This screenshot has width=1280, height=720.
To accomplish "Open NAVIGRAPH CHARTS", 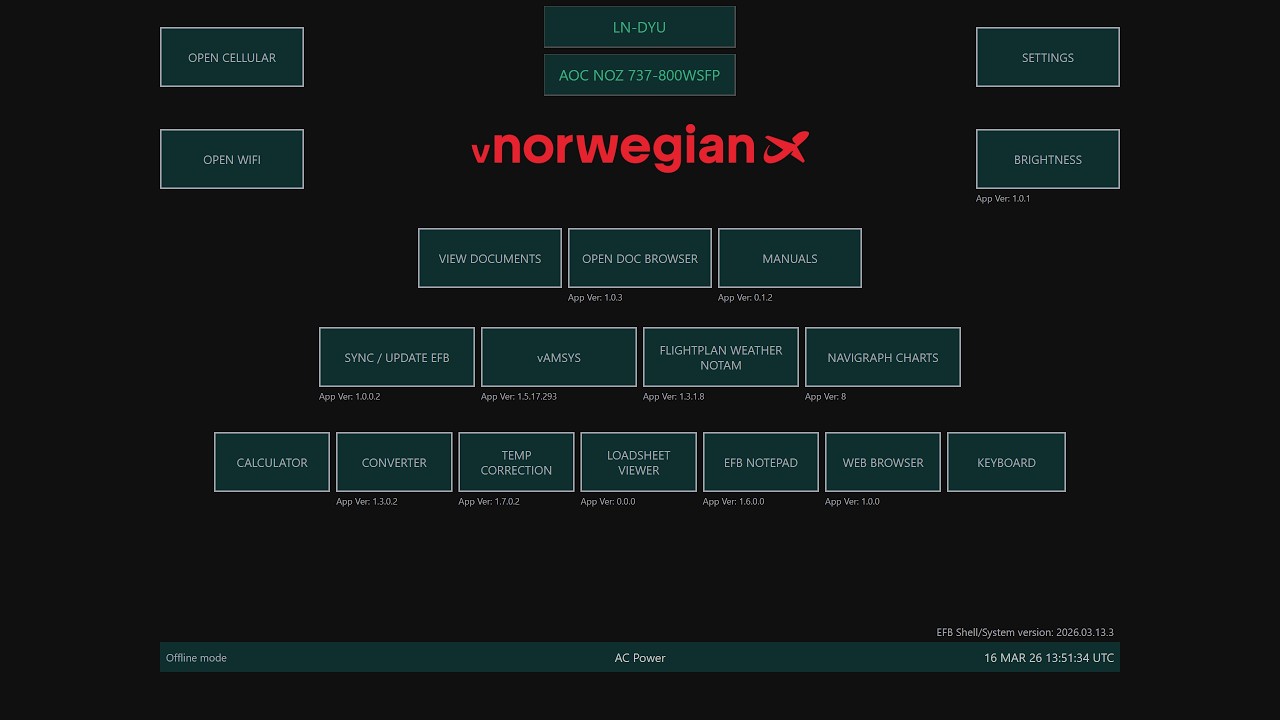I will click(x=883, y=357).
